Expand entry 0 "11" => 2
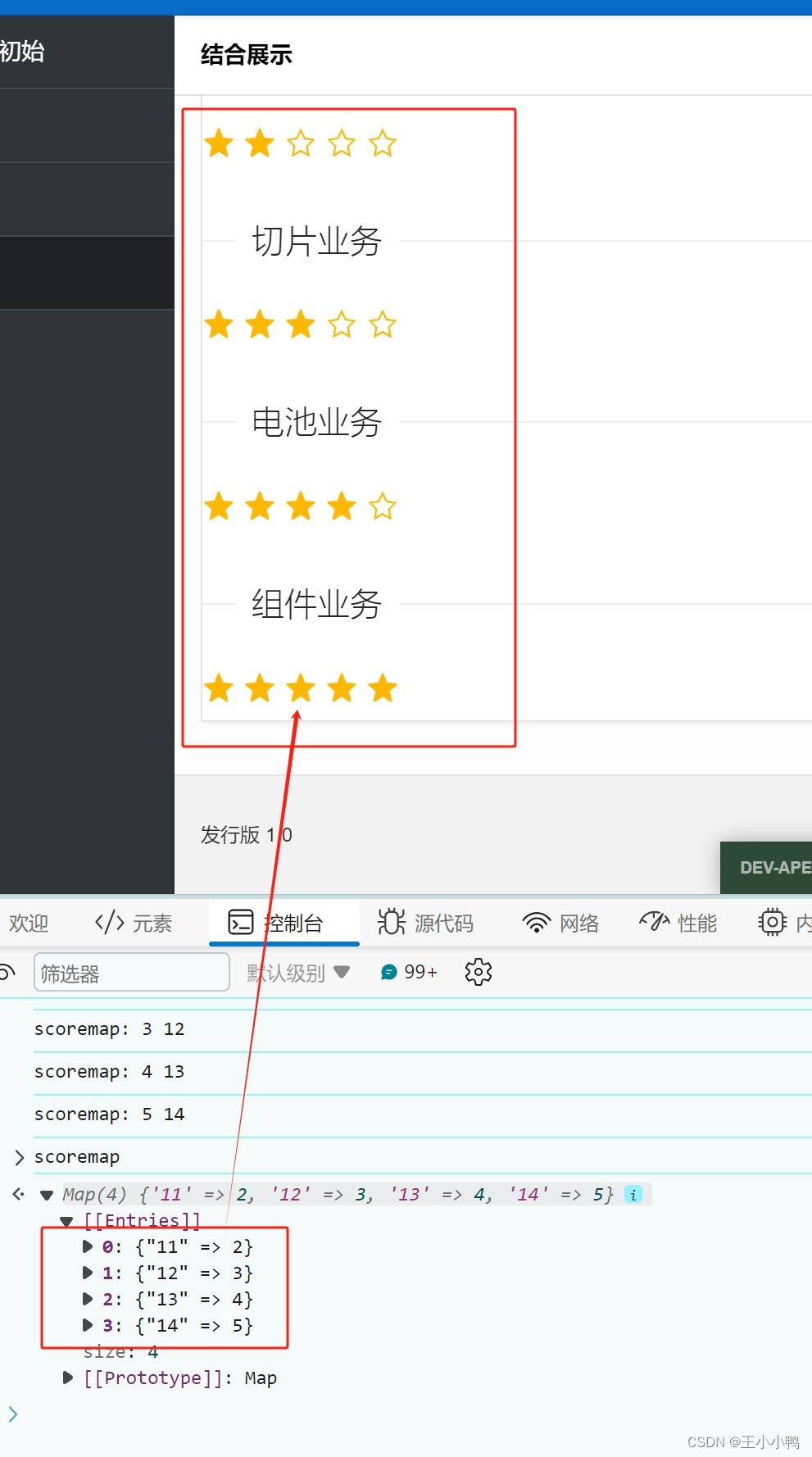 pyautogui.click(x=88, y=1247)
